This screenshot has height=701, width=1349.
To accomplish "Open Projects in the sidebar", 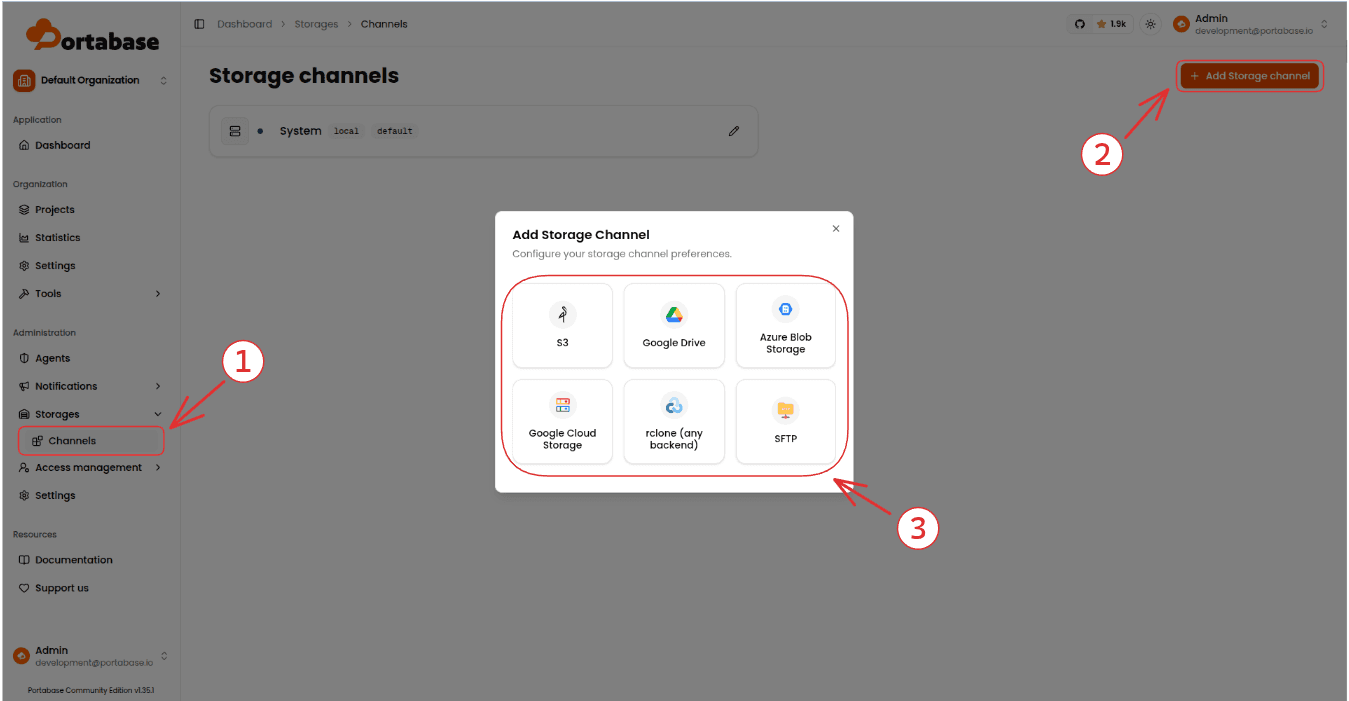I will point(90,210).
